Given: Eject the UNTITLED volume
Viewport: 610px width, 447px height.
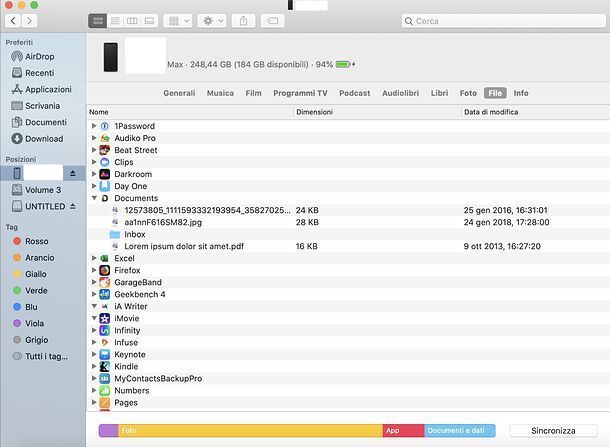Looking at the screenshot, I should click(73, 206).
